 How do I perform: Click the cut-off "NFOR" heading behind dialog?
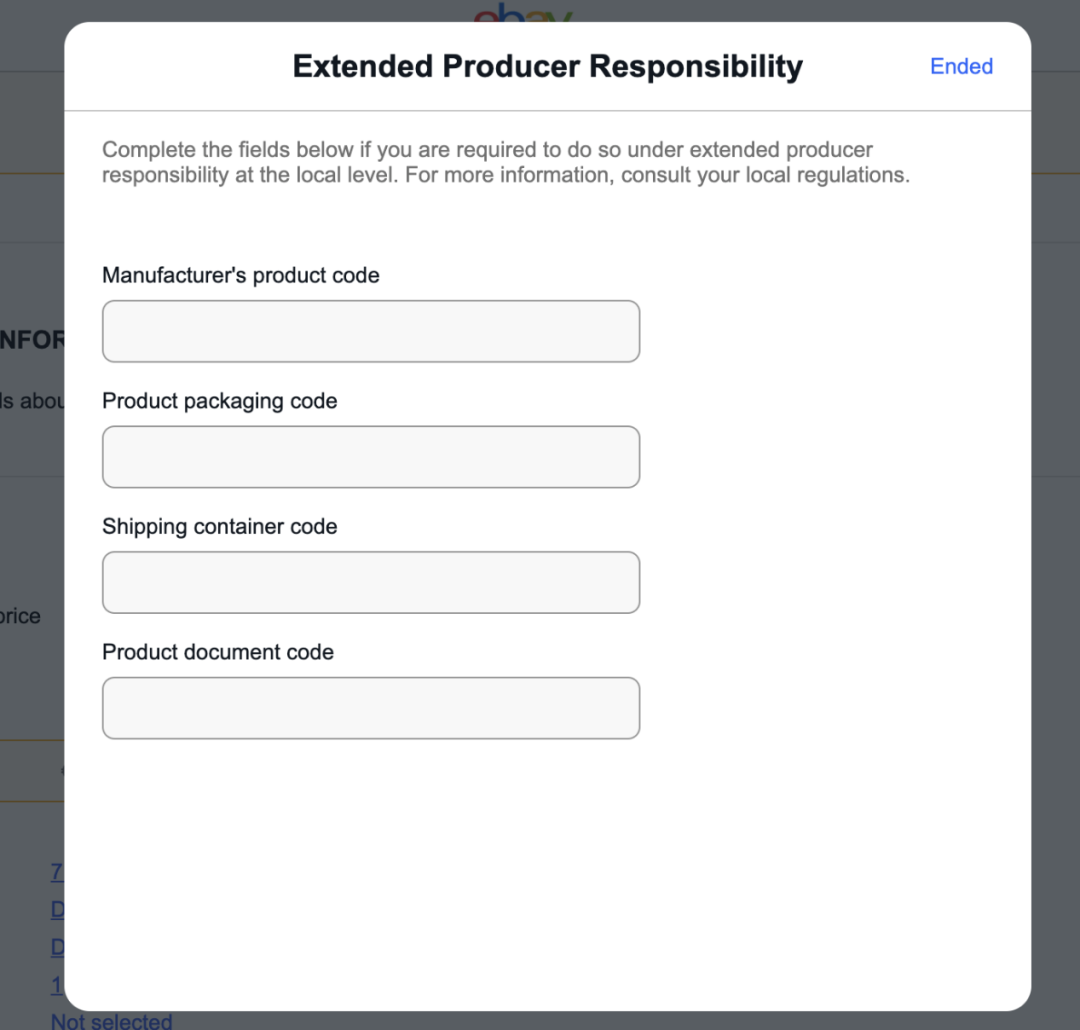[x=32, y=340]
